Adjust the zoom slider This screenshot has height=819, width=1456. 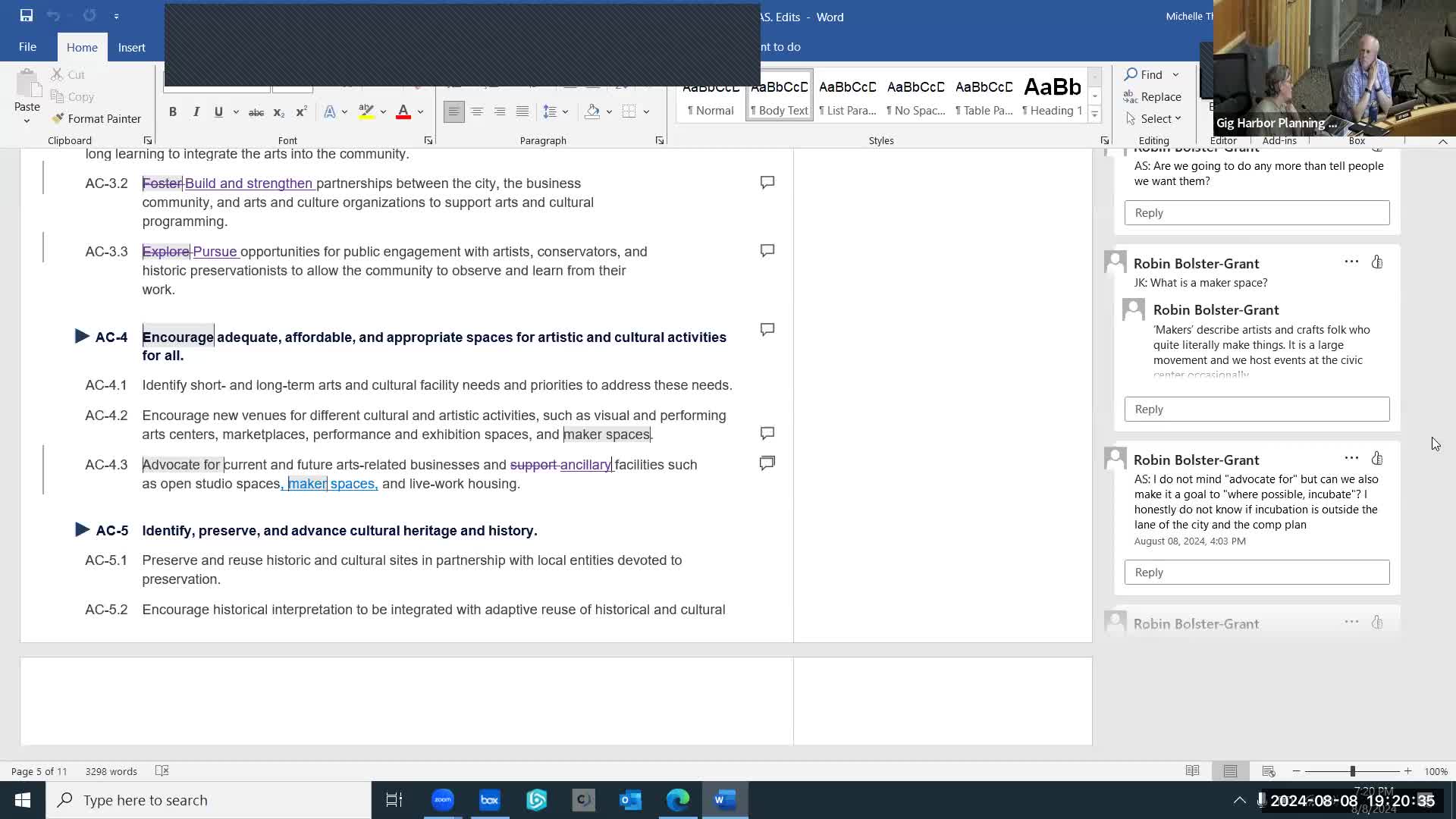coord(1352,771)
